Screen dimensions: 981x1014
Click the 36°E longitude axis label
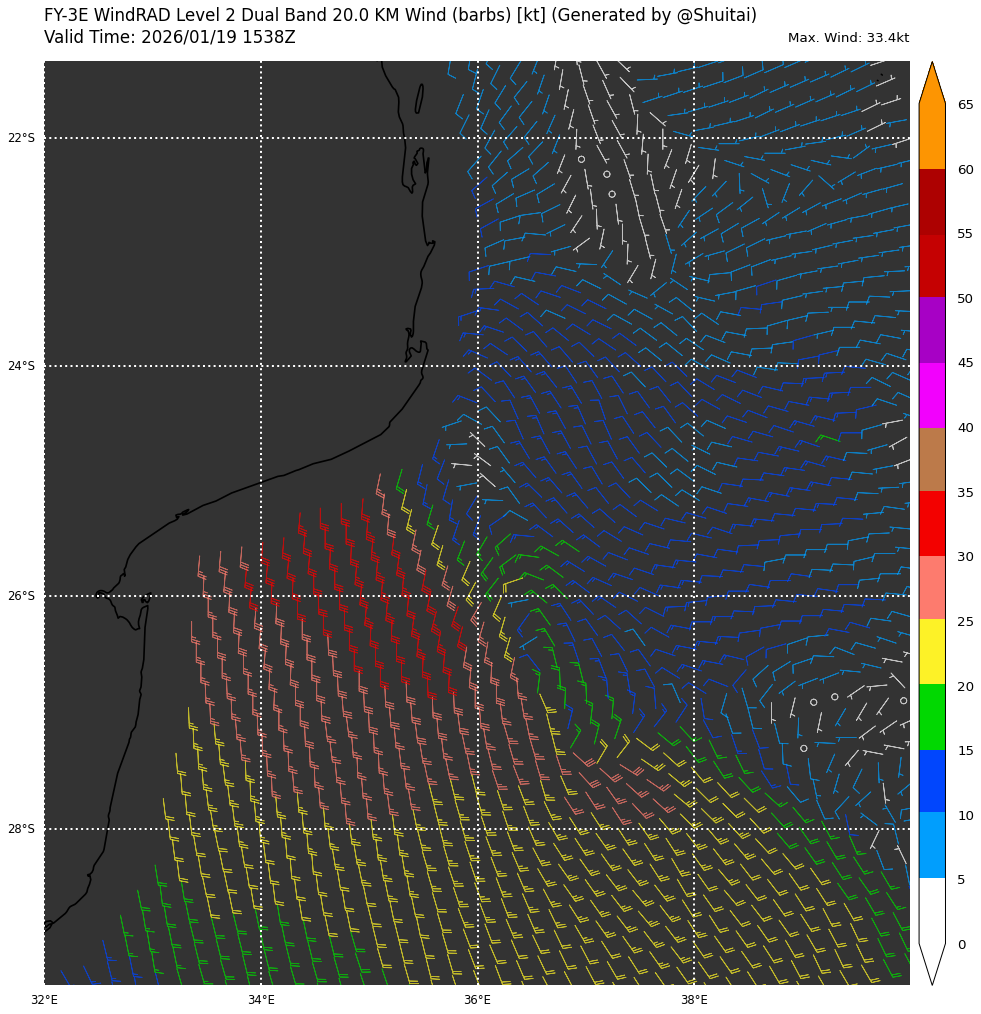[x=477, y=999]
